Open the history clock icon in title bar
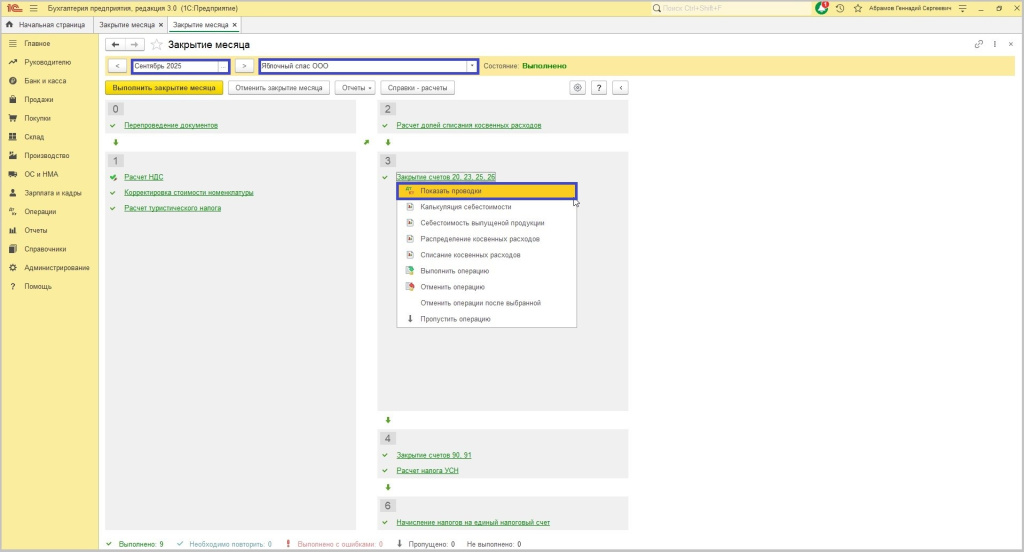Screen dimensions: 1024x552 pos(840,8)
